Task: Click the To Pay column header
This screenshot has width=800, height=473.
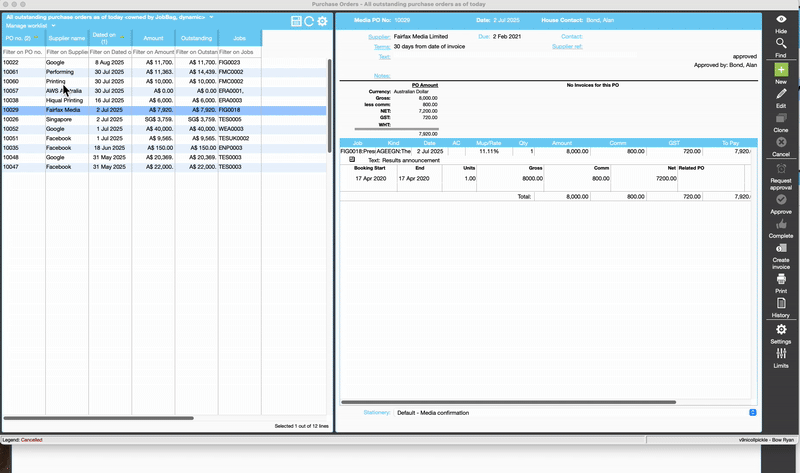Action: [x=730, y=143]
